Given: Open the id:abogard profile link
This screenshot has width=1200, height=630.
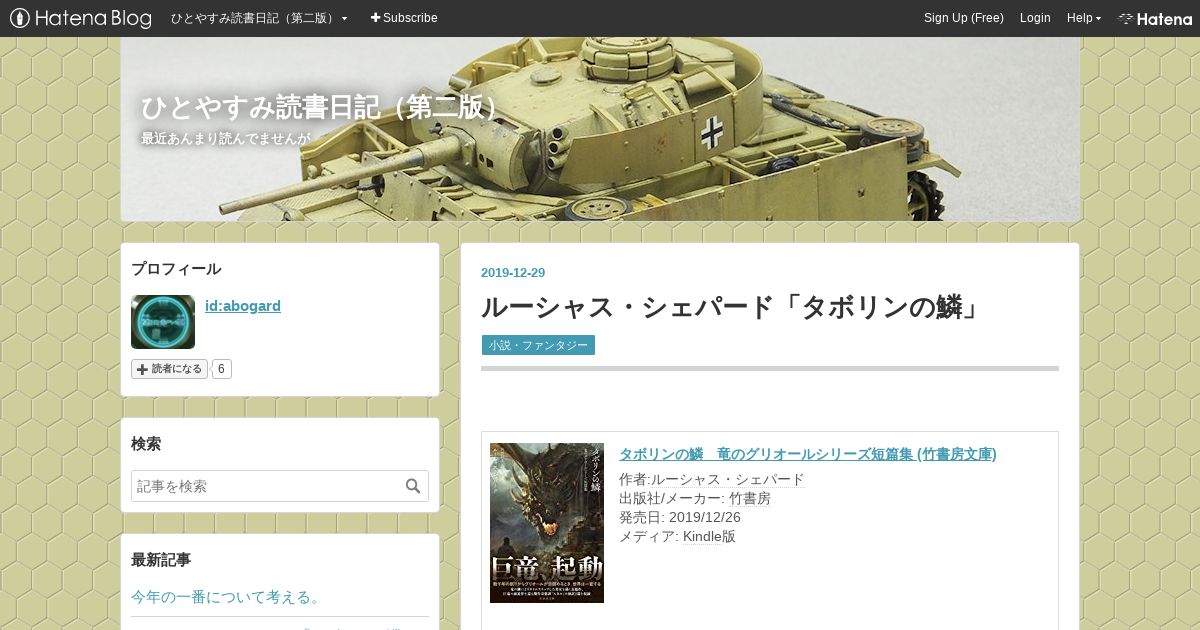Looking at the screenshot, I should (x=243, y=306).
